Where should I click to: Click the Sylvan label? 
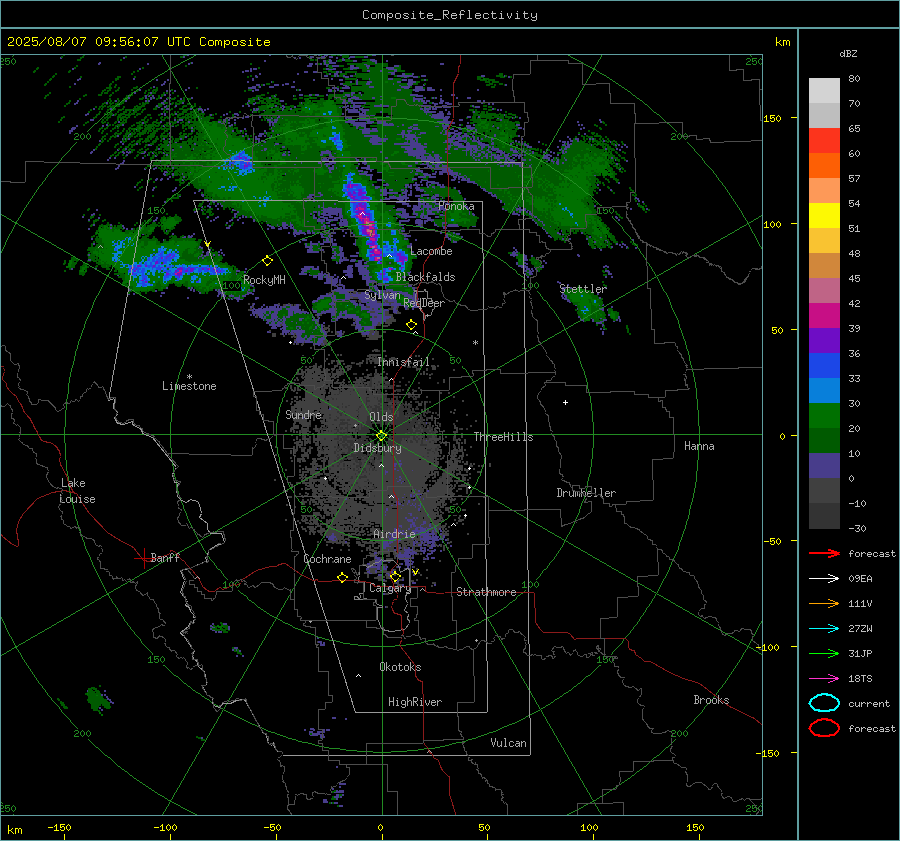point(382,295)
